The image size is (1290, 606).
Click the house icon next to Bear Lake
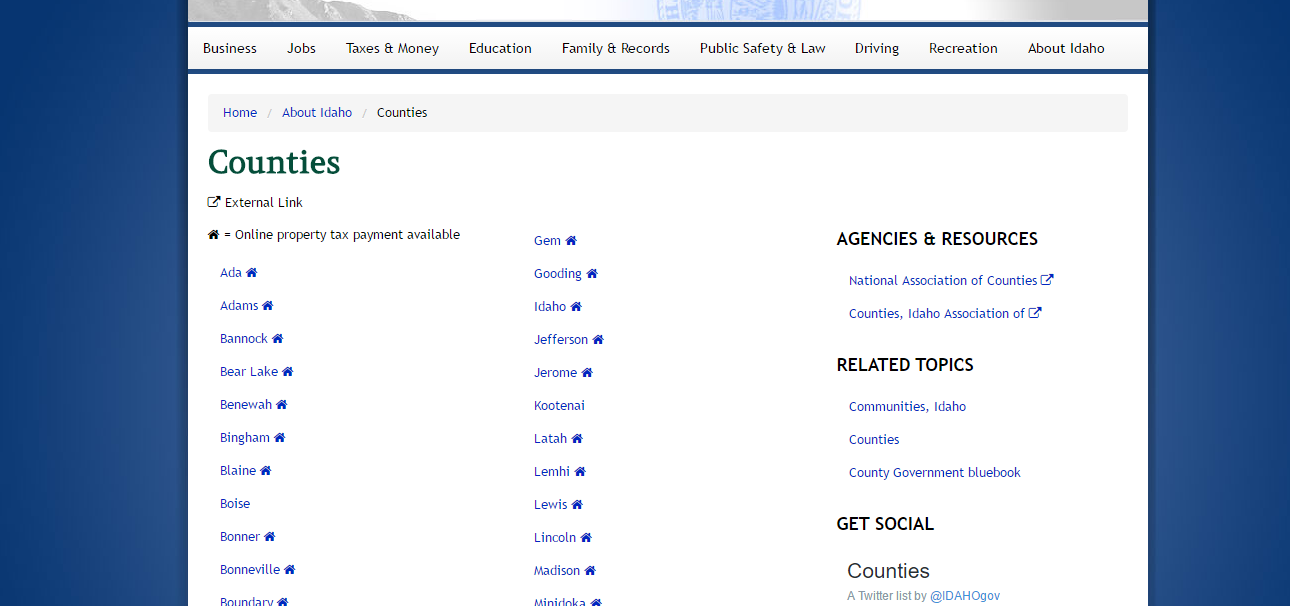pos(288,372)
